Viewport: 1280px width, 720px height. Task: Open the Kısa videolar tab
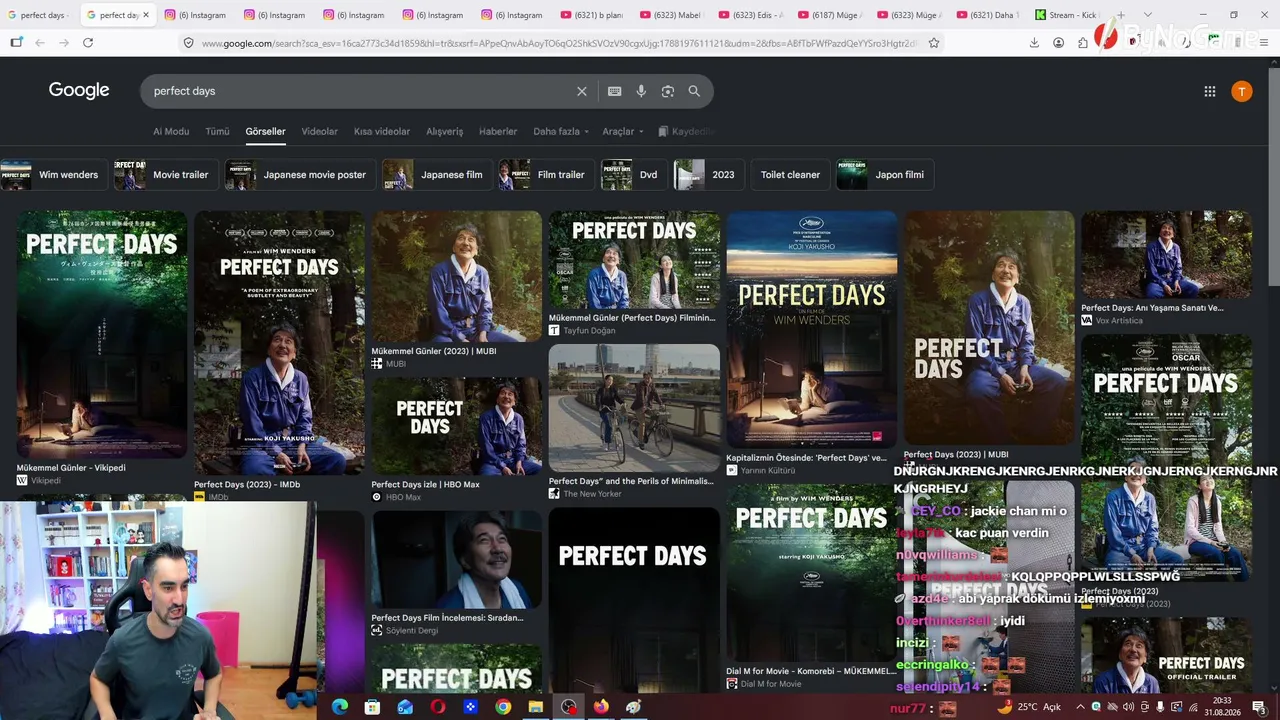coord(382,131)
